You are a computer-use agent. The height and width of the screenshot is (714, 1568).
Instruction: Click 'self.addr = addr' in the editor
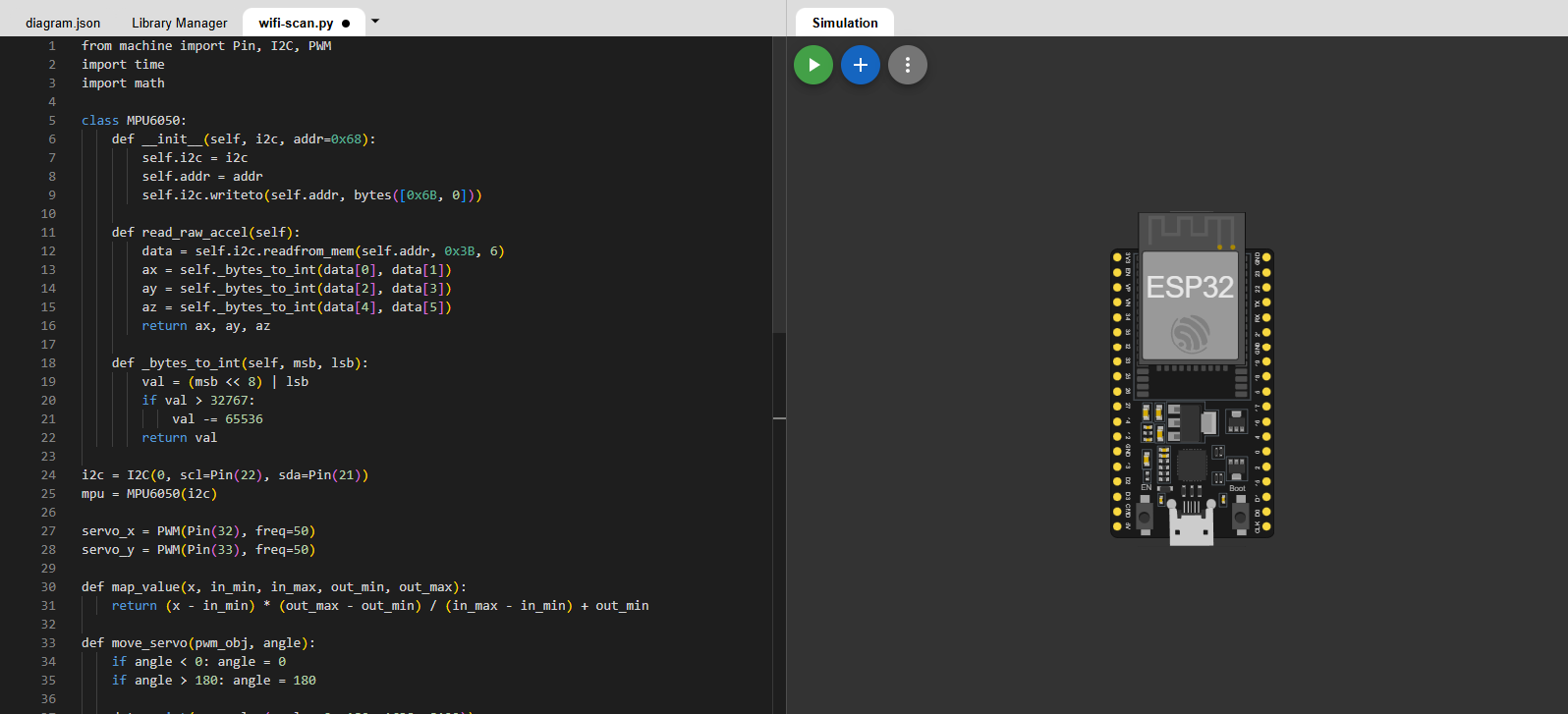point(202,177)
